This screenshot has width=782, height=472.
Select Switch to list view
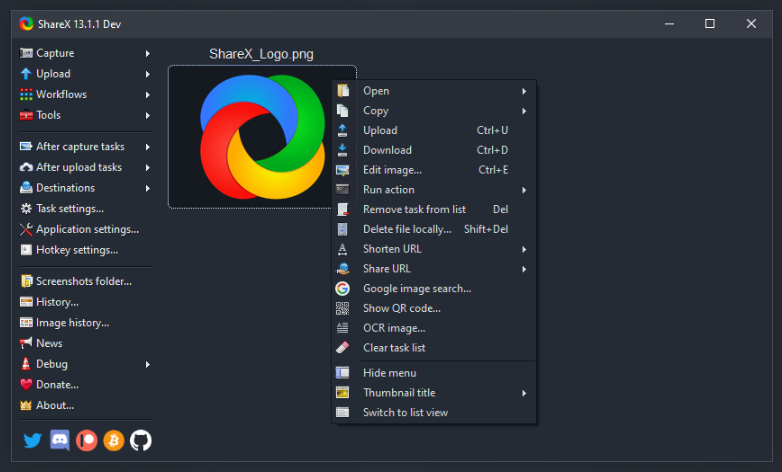[434, 413]
